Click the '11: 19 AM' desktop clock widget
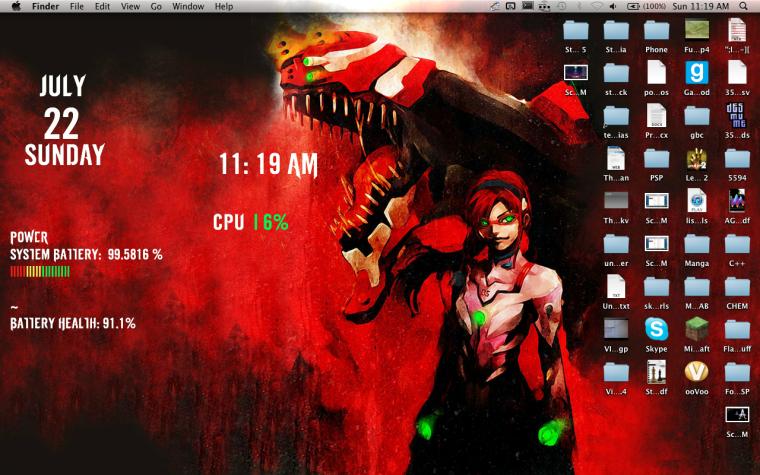Screen dimensions: 760x475 (x=269, y=164)
